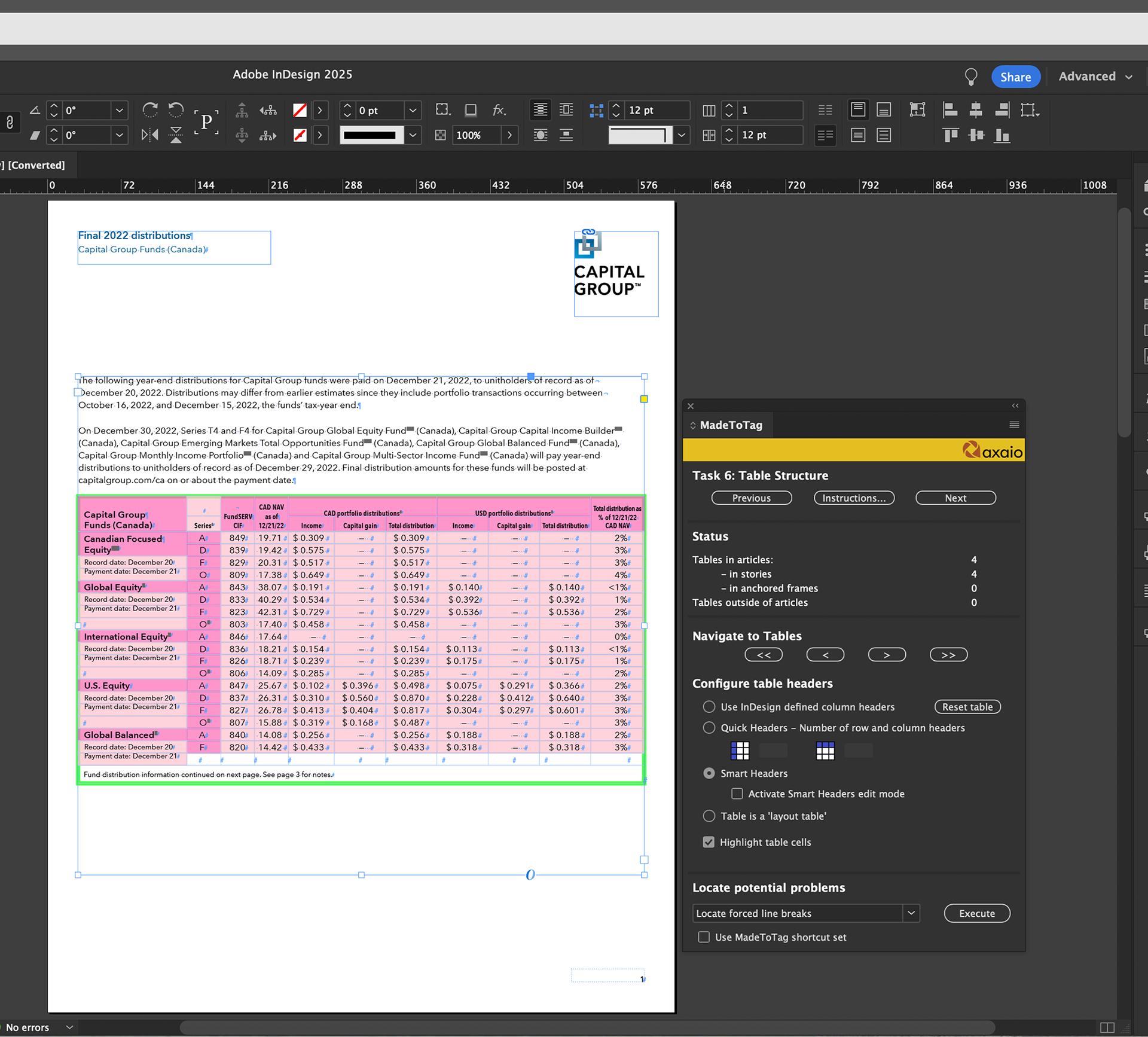
Task: Click the Flip Horizontal icon
Action: [x=149, y=135]
